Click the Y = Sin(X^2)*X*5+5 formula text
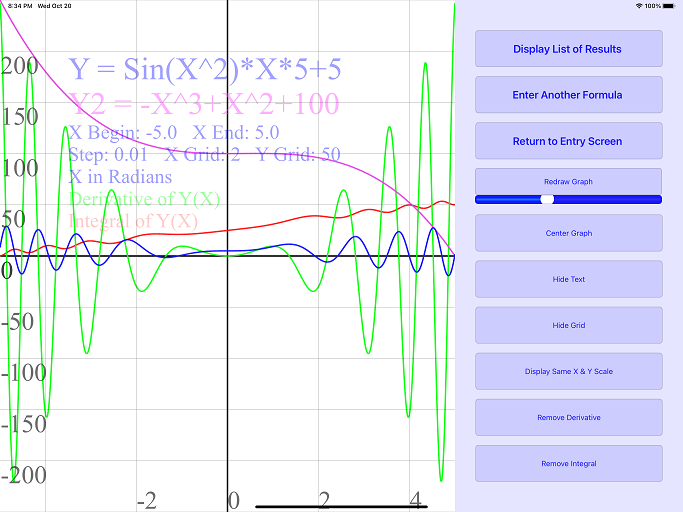The width and height of the screenshot is (683, 512). tap(204, 69)
